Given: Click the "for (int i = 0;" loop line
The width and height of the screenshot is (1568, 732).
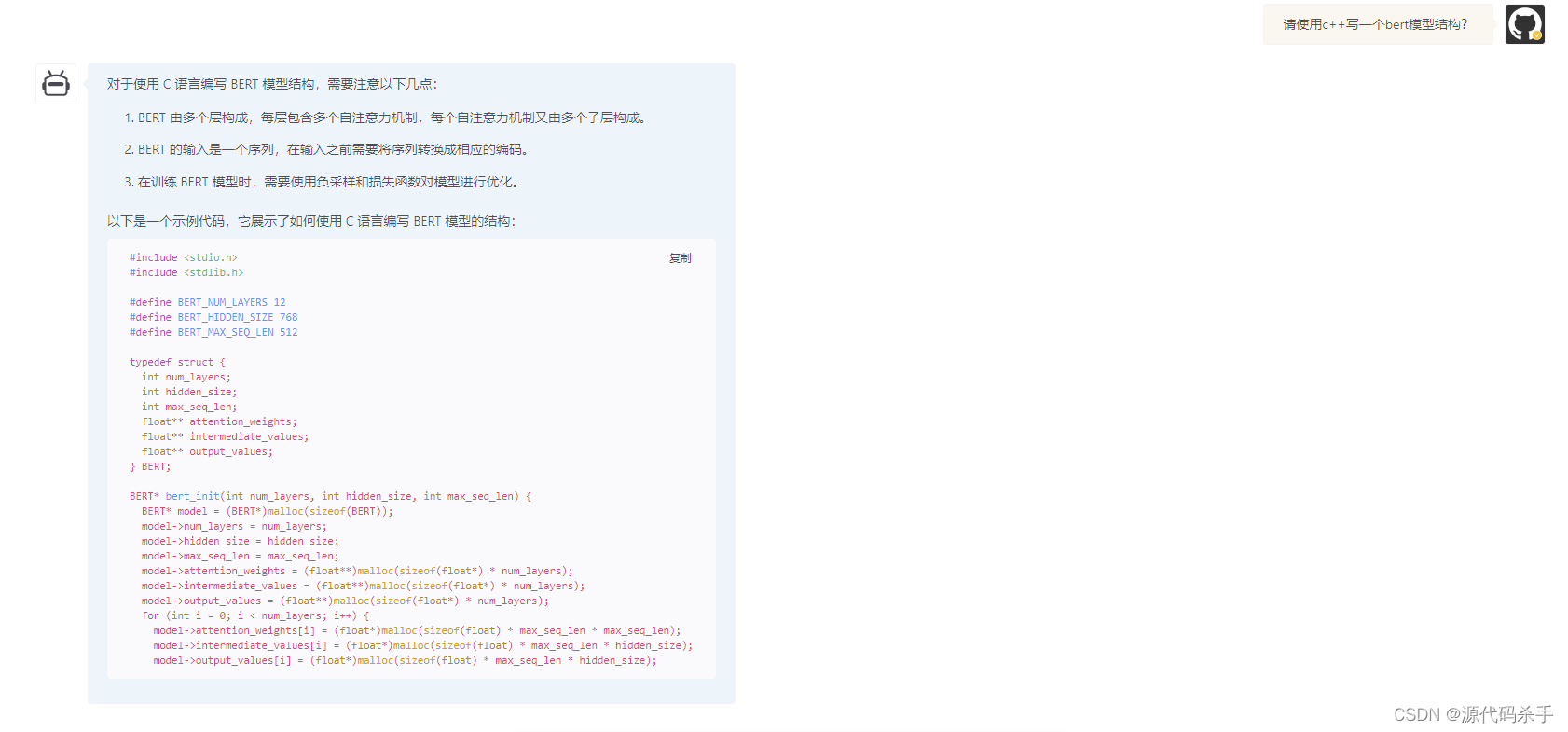Looking at the screenshot, I should [x=255, y=615].
